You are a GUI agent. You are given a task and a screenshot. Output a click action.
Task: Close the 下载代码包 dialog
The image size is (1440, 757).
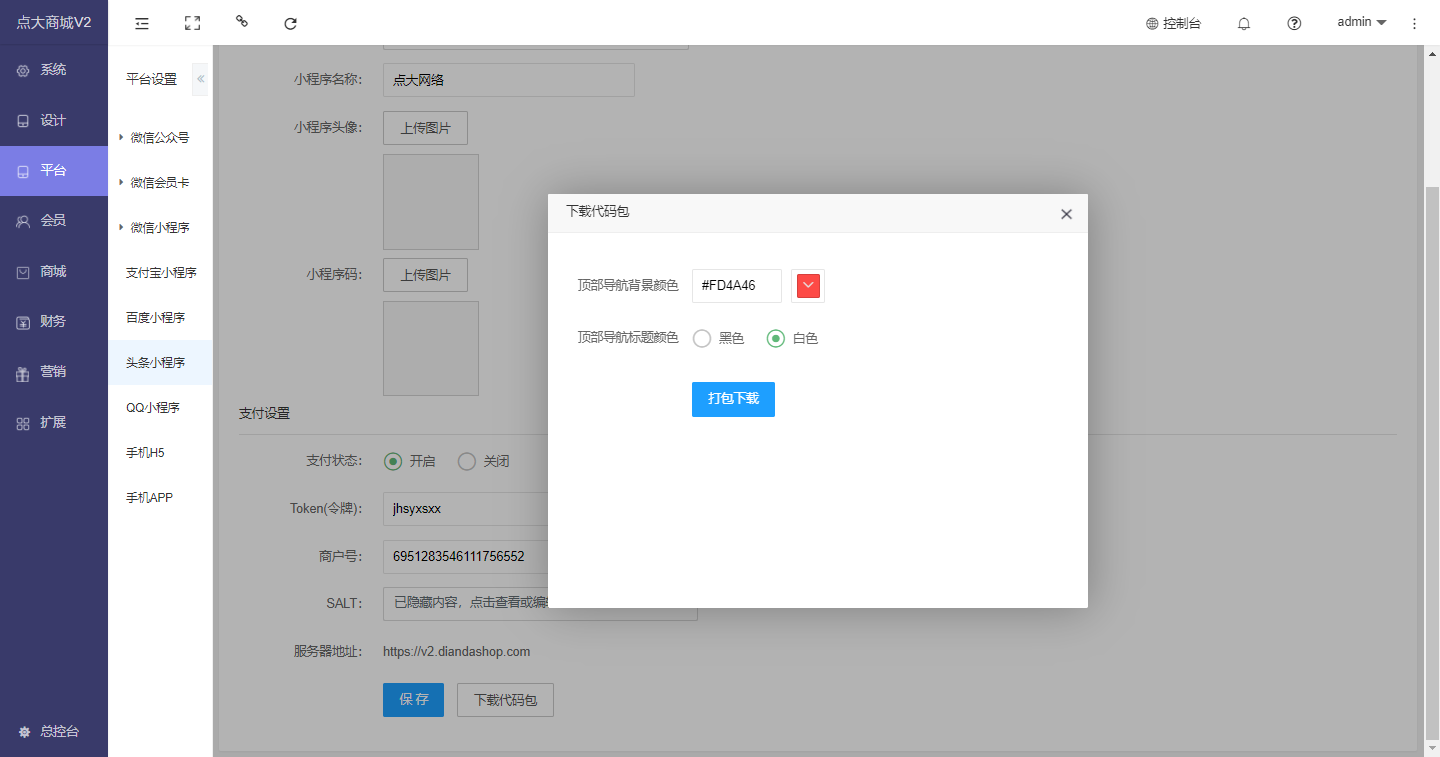coord(1066,214)
